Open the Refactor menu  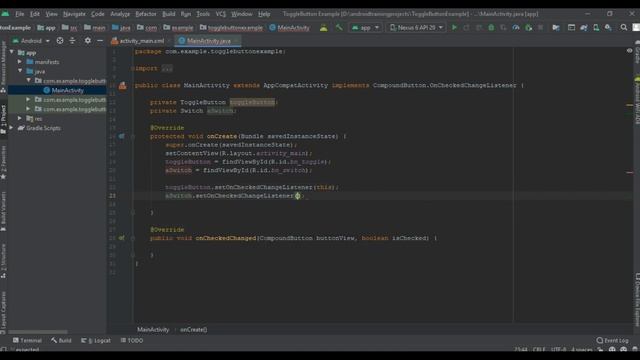(x=146, y=14)
